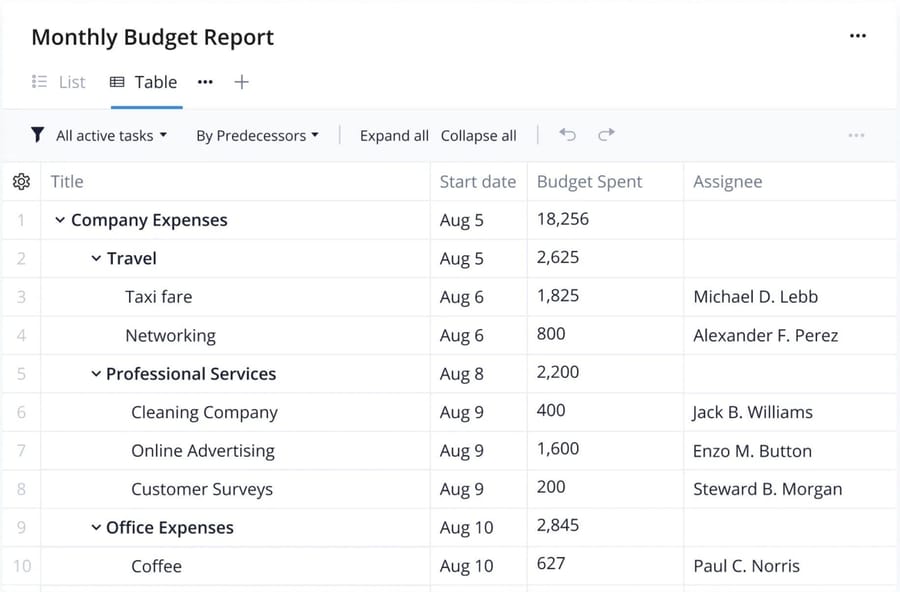Add a new view with the plus icon
This screenshot has height=592, width=900.
241,82
